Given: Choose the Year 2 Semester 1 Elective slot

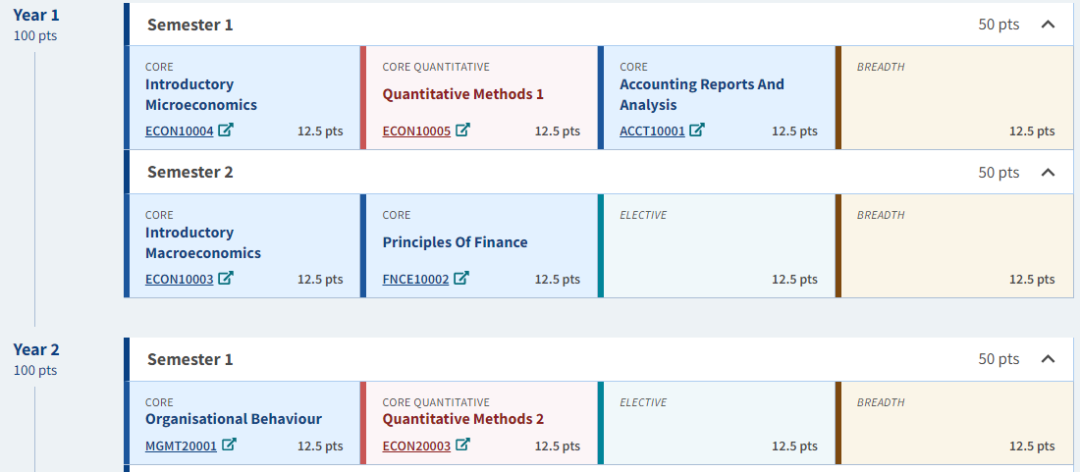Looking at the screenshot, I should [x=717, y=424].
